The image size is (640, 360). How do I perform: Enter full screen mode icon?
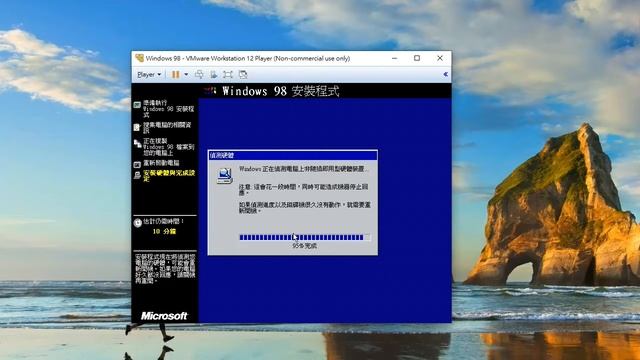click(x=228, y=75)
